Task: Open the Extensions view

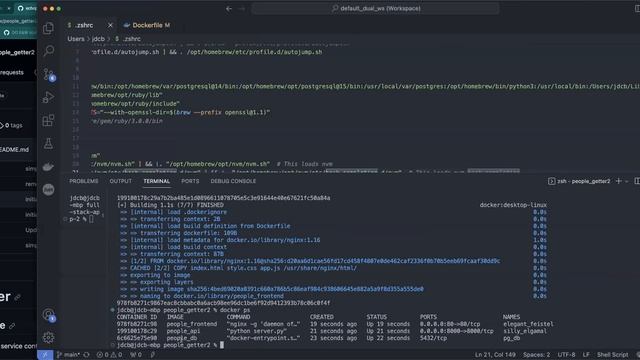Action: click(x=48, y=120)
